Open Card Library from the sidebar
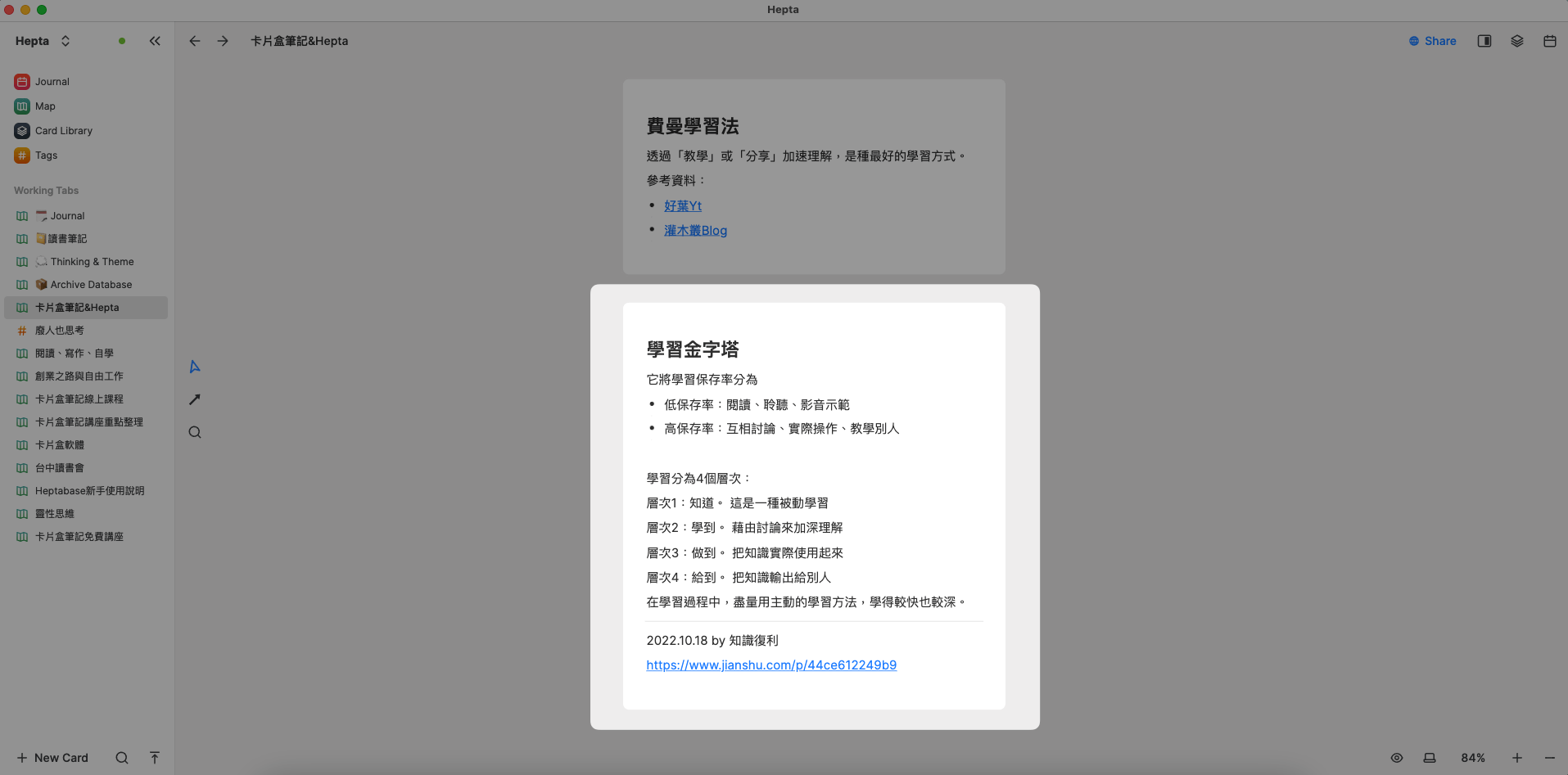The width and height of the screenshot is (1568, 775). click(63, 130)
